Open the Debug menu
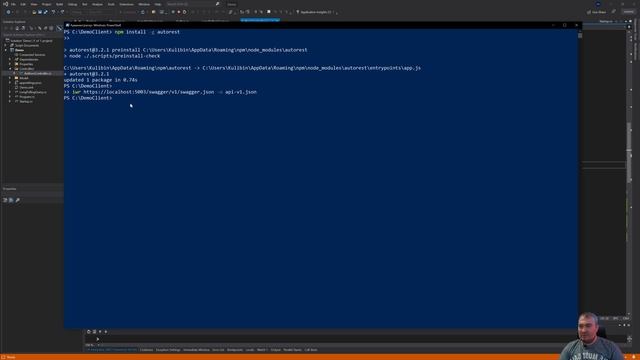Screen dimensions: 640x360 pyautogui.click(x=72, y=4)
